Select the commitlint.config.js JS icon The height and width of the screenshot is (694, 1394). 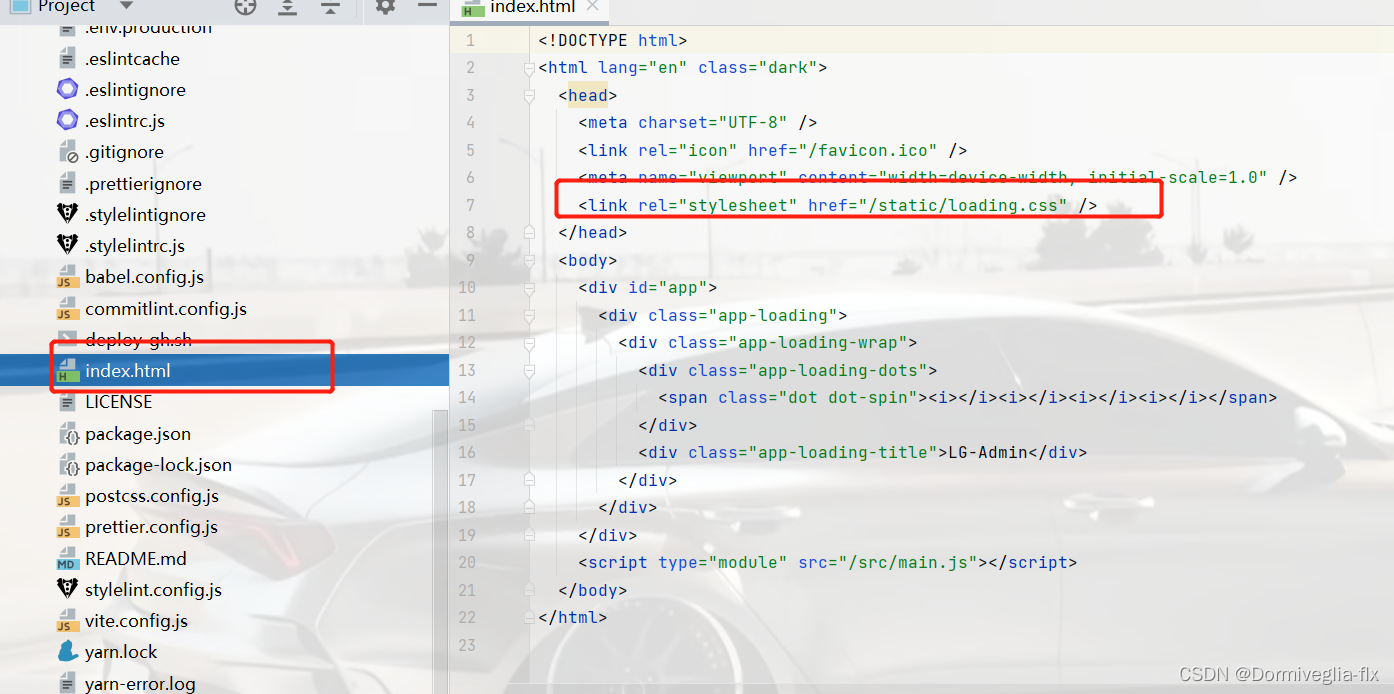[67, 308]
